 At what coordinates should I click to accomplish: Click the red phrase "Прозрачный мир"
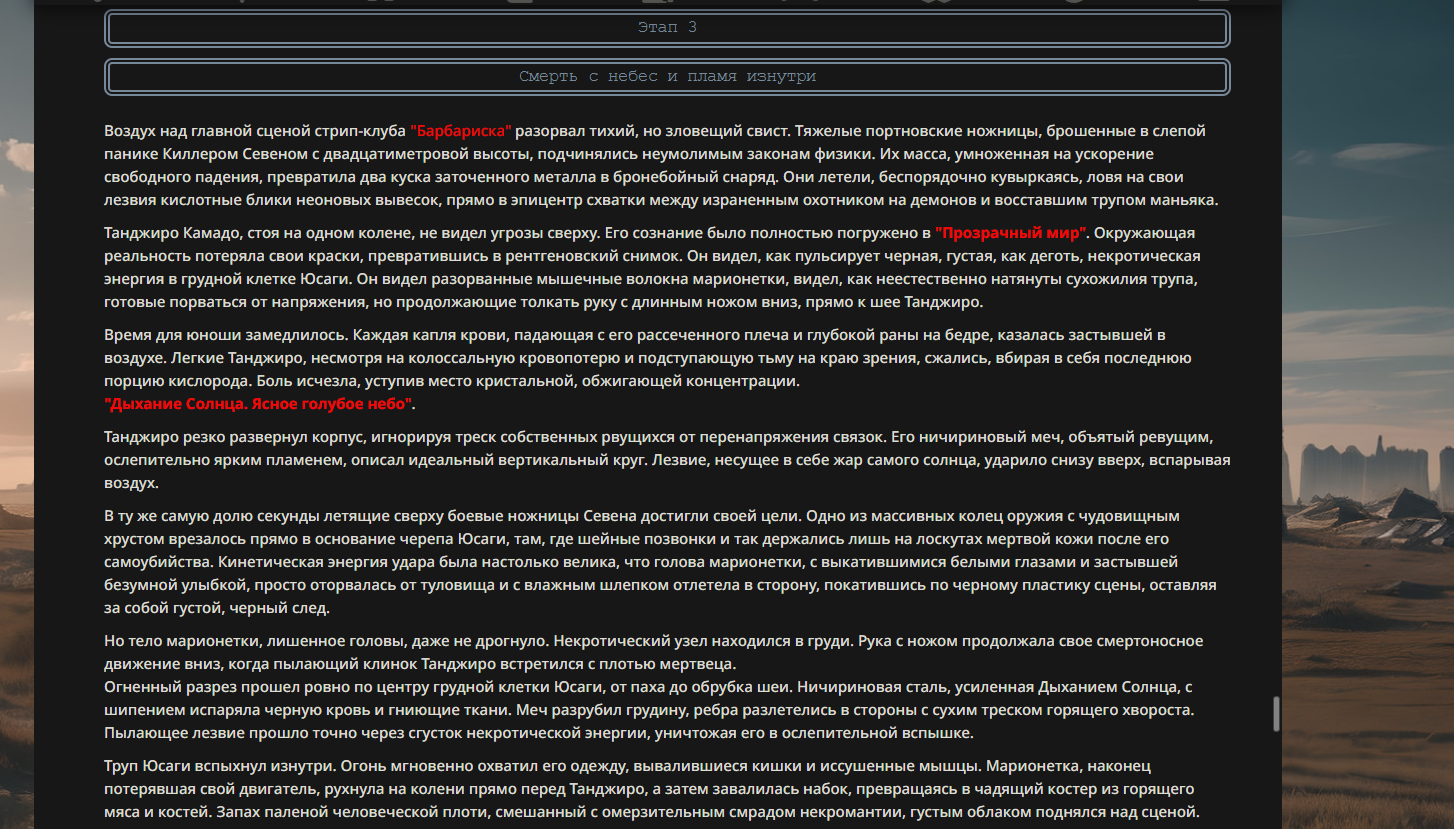1010,234
